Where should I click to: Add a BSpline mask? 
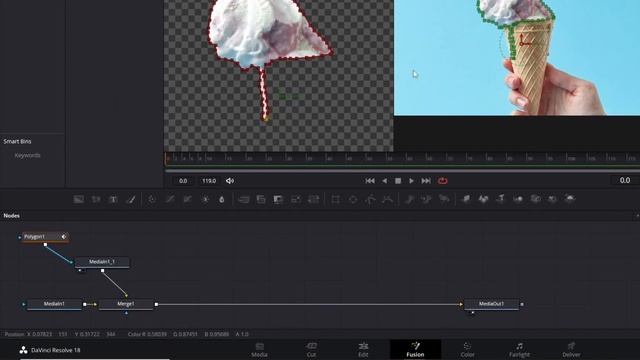tap(387, 199)
